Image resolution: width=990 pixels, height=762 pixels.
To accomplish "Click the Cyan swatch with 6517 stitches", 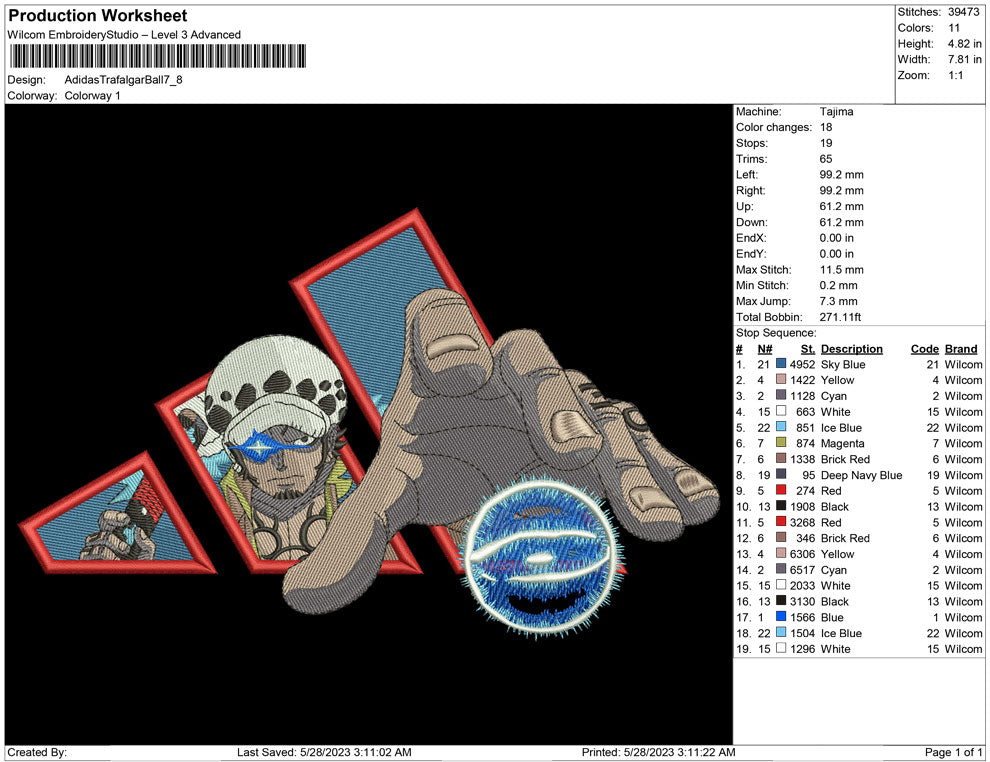I will [x=781, y=569].
